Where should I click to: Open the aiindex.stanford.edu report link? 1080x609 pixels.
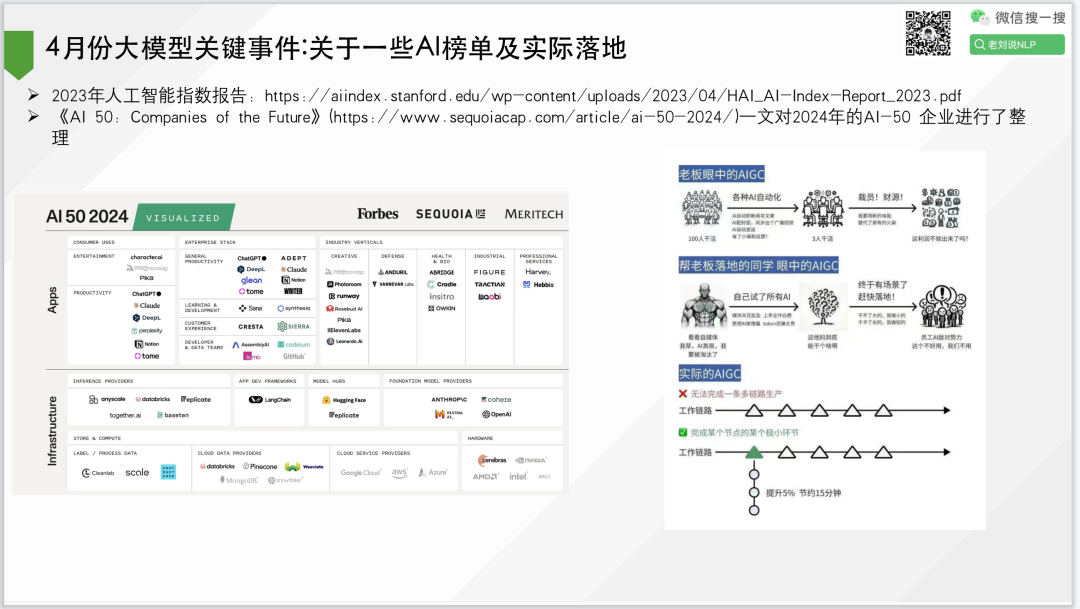[612, 96]
